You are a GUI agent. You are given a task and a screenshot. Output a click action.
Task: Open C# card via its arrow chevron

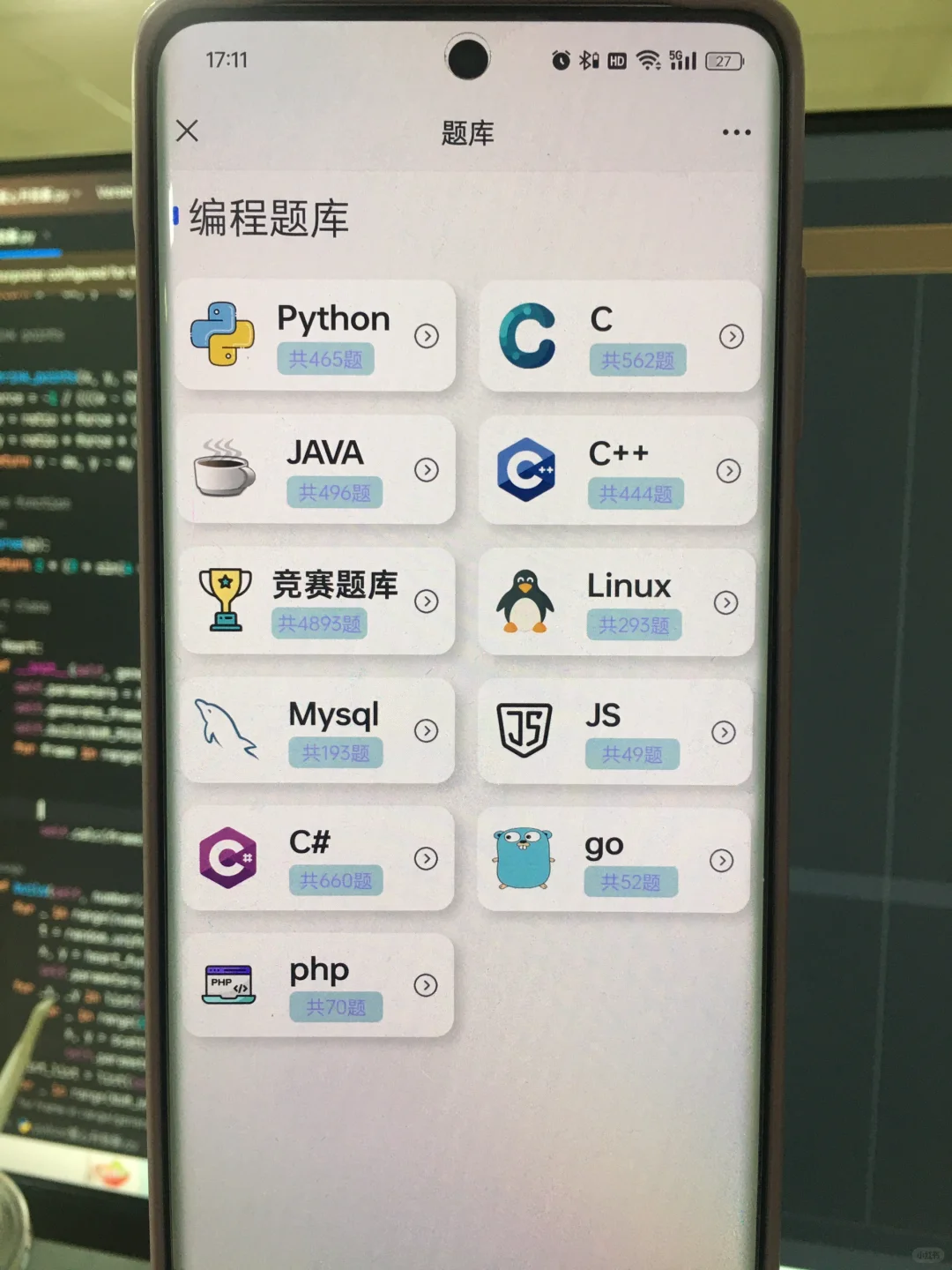click(x=426, y=858)
